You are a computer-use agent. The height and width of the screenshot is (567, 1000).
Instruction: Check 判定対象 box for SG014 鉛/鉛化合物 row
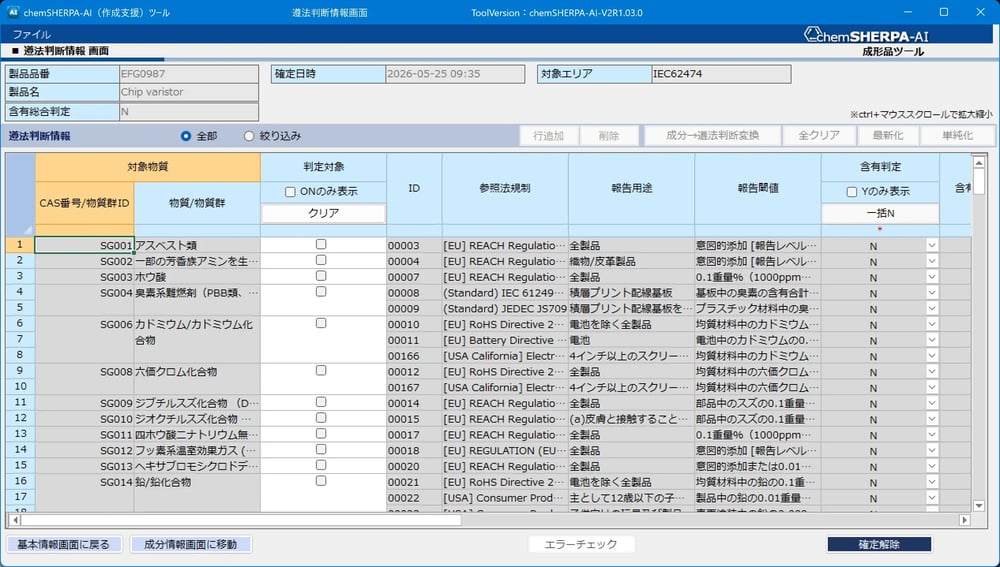point(321,481)
